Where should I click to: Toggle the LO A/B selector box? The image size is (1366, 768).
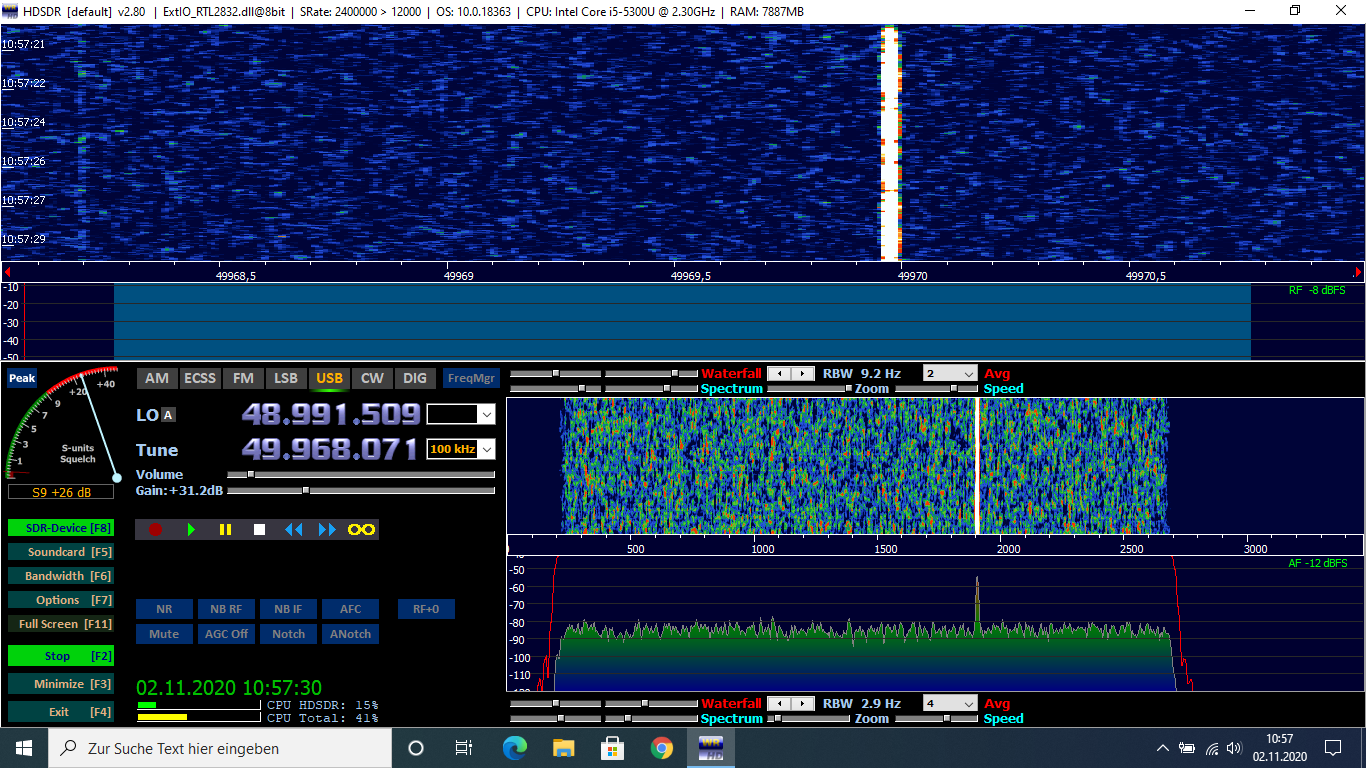[168, 415]
